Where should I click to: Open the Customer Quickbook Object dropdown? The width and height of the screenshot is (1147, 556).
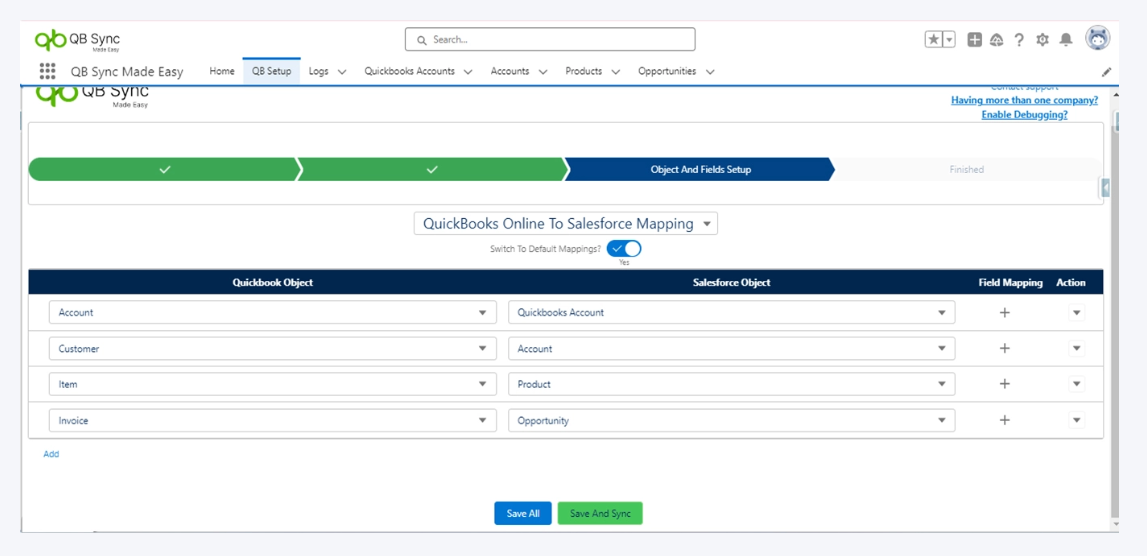point(272,349)
